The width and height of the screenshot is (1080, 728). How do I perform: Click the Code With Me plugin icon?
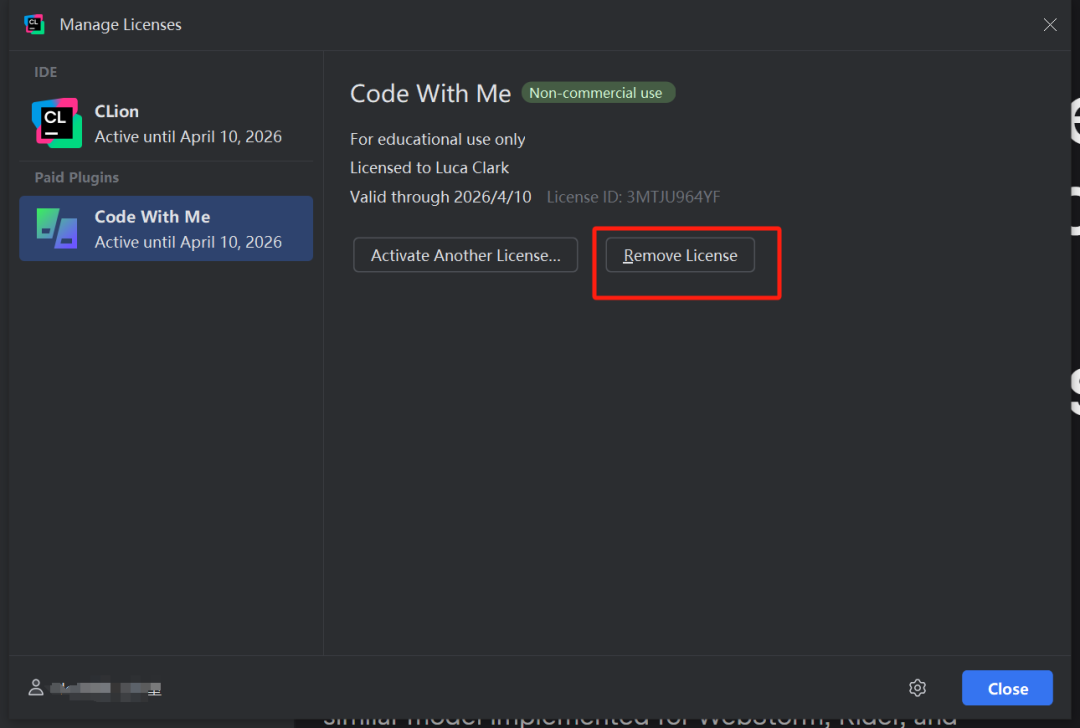click(57, 229)
